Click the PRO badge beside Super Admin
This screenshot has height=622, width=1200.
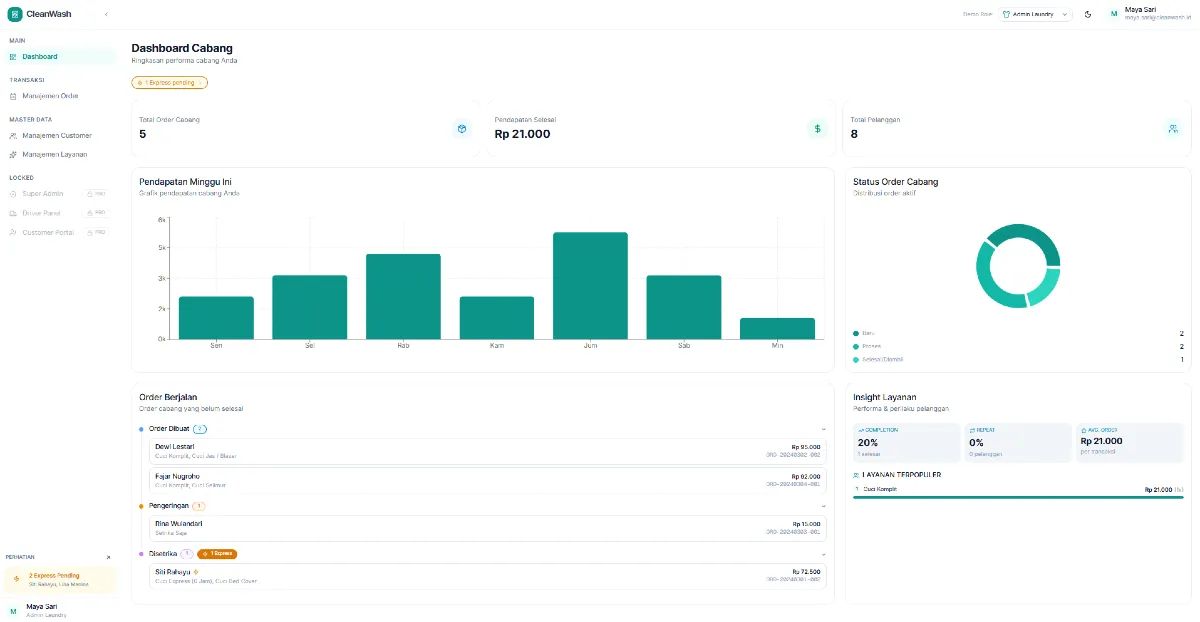pos(97,194)
